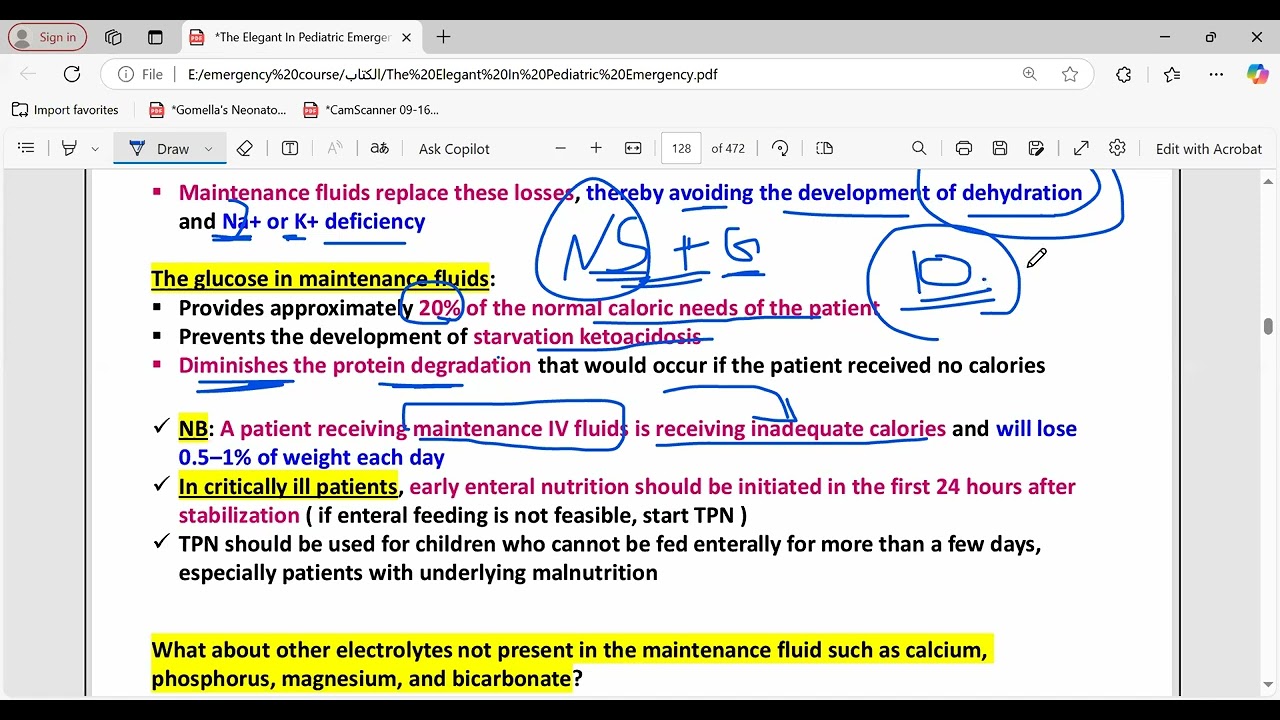
Task: Click 'The glucose in maintenance fluids' heading
Action: tap(320, 278)
